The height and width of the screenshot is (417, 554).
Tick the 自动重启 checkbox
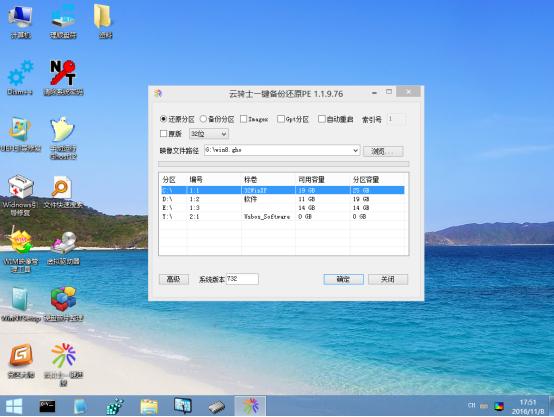click(336, 119)
